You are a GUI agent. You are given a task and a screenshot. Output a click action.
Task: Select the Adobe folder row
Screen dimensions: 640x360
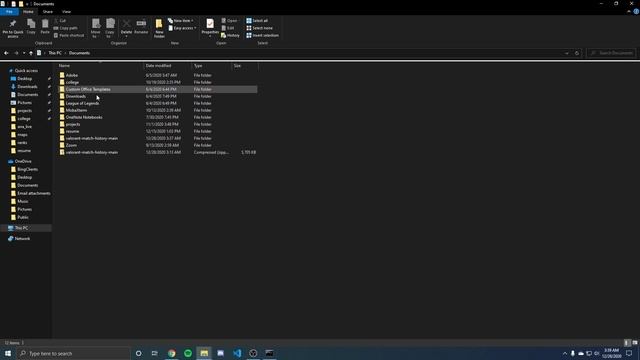tap(157, 75)
